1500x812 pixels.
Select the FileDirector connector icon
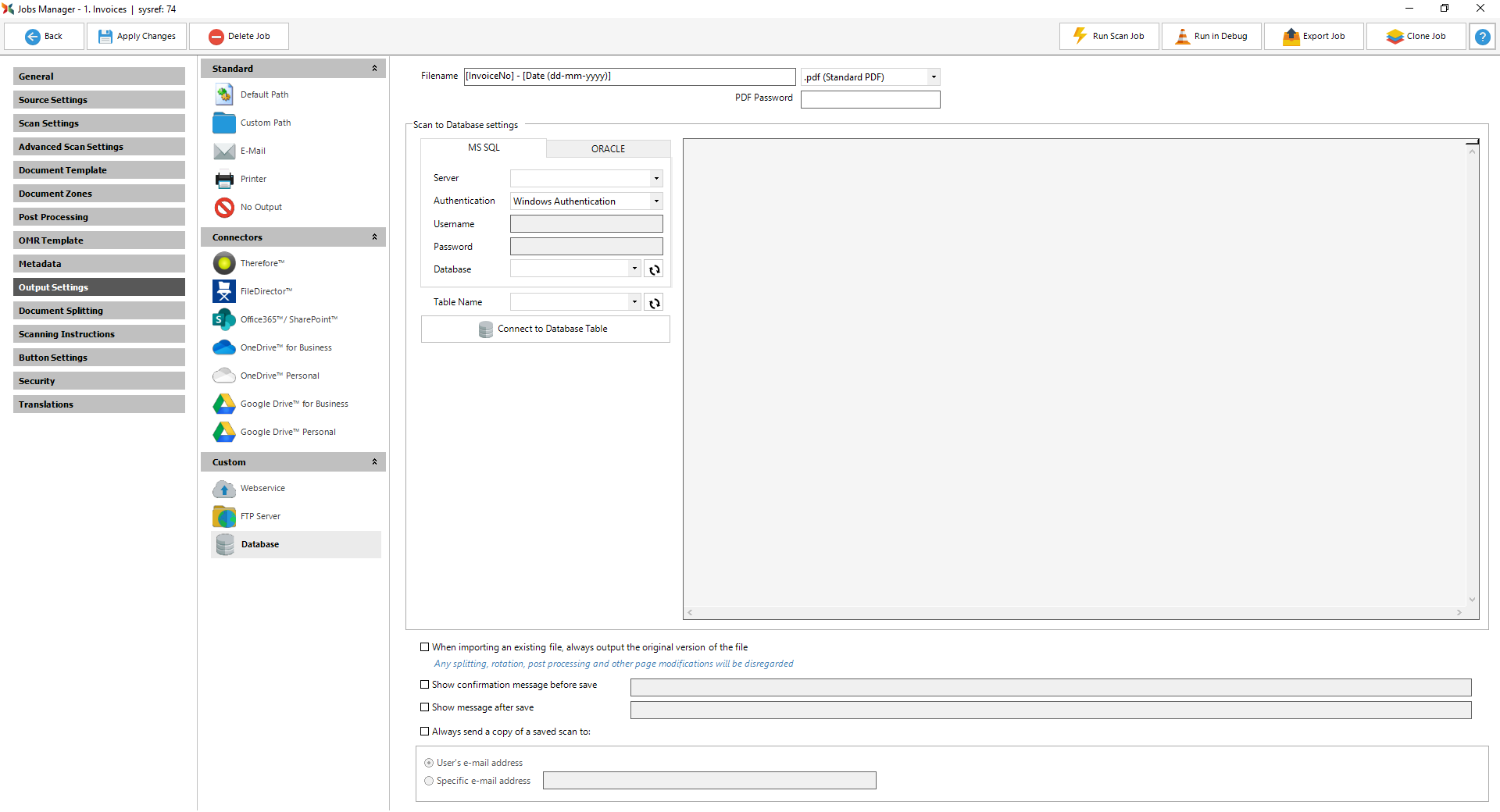(x=224, y=292)
